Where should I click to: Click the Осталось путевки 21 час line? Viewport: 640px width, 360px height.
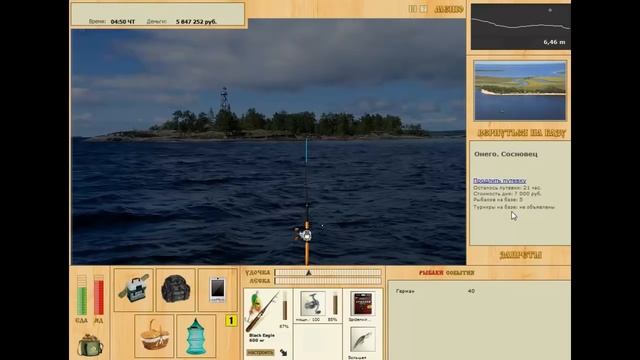pyautogui.click(x=507, y=188)
